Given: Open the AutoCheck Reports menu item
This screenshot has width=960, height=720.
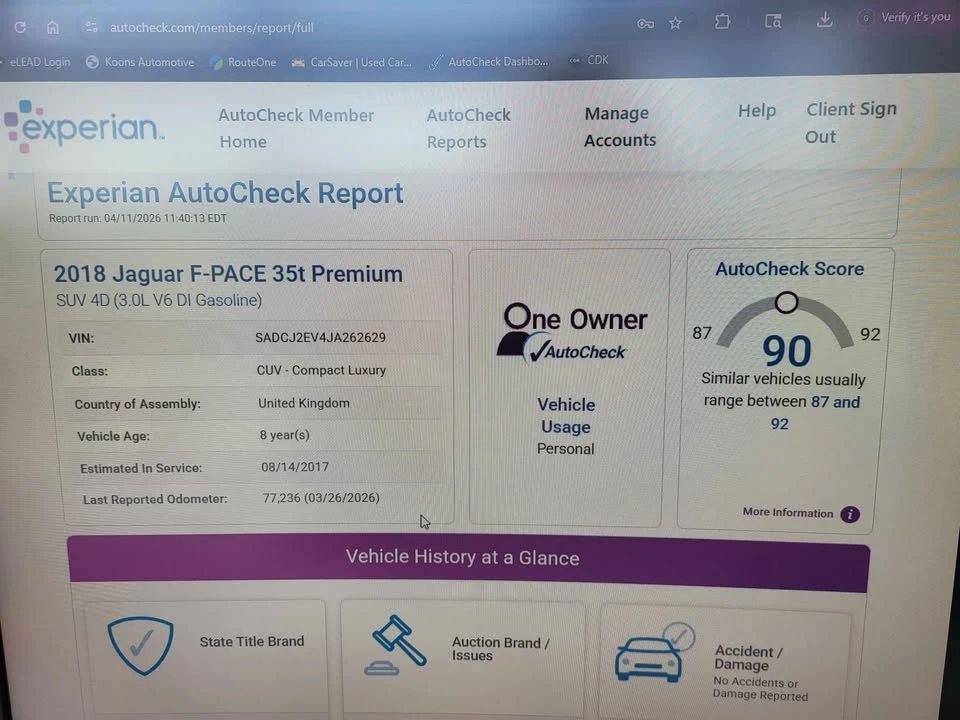Looking at the screenshot, I should pos(468,128).
